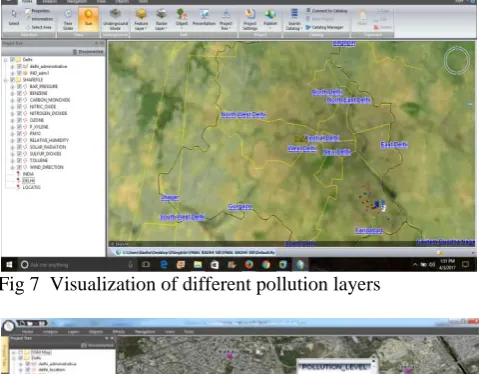Uncheck the BENZENE layer checkbox
Image resolution: width=479 pixels, height=374 pixels.
click(19, 93)
